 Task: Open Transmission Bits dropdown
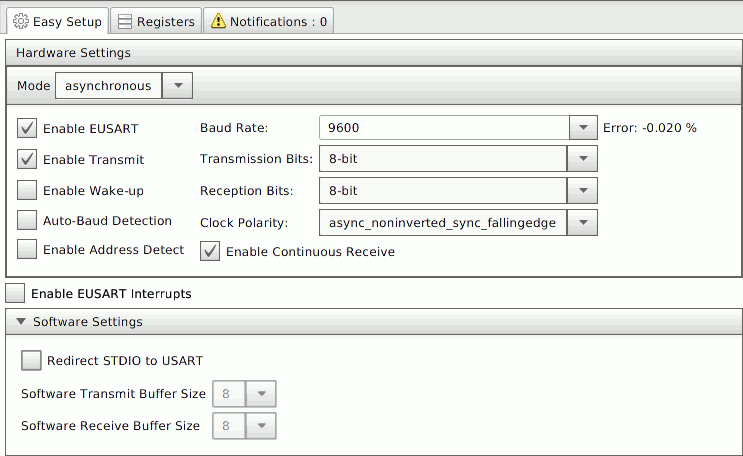coord(582,159)
